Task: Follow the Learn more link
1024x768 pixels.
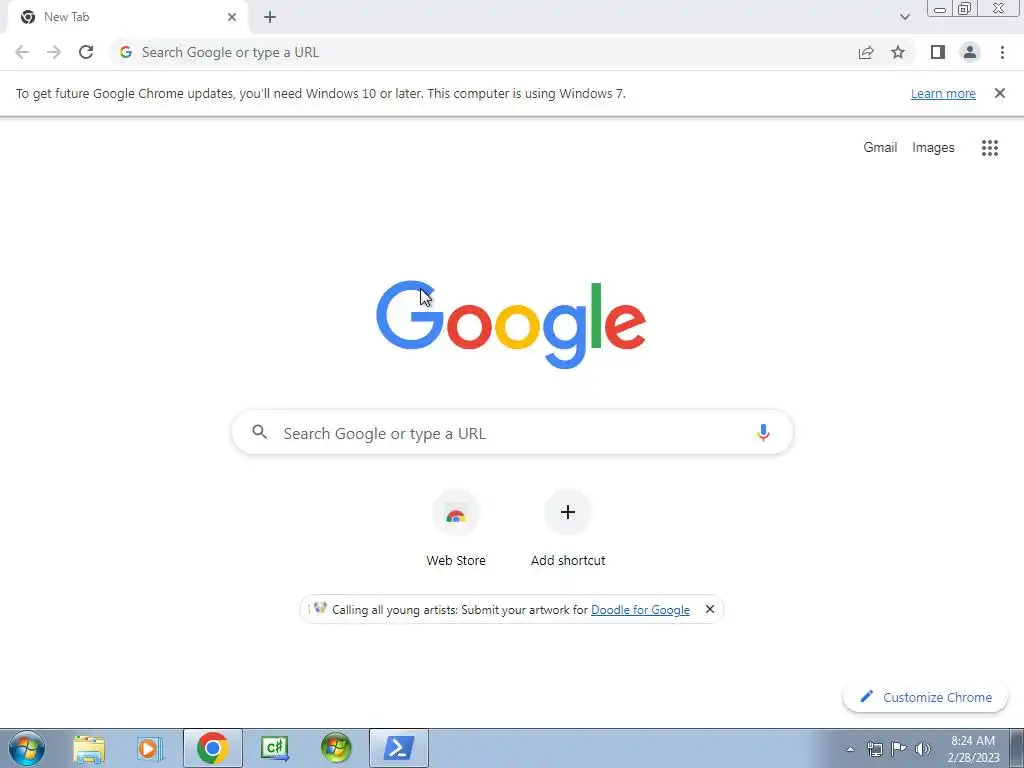Action: point(943,93)
